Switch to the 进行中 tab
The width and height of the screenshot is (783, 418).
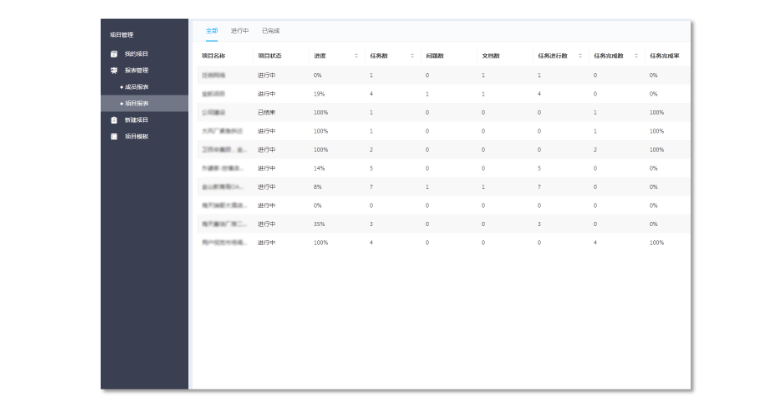(239, 31)
